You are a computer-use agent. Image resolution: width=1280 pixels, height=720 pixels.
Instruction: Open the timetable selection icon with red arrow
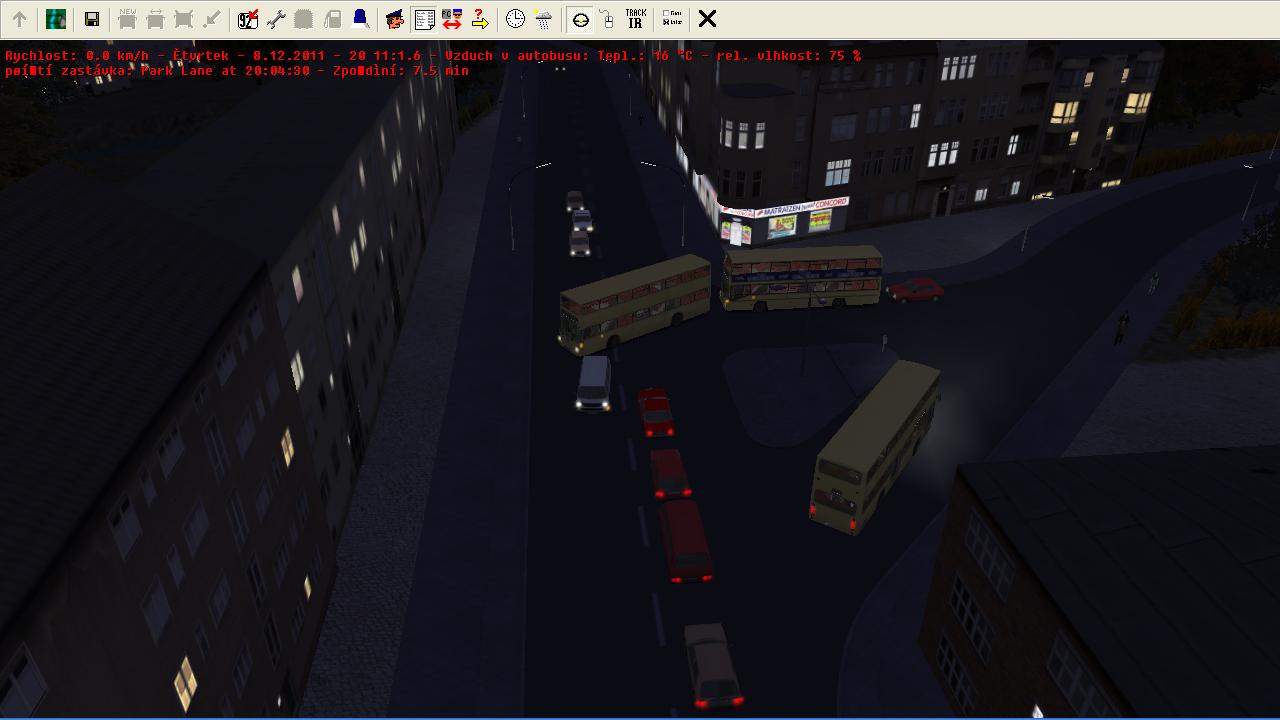[x=248, y=19]
